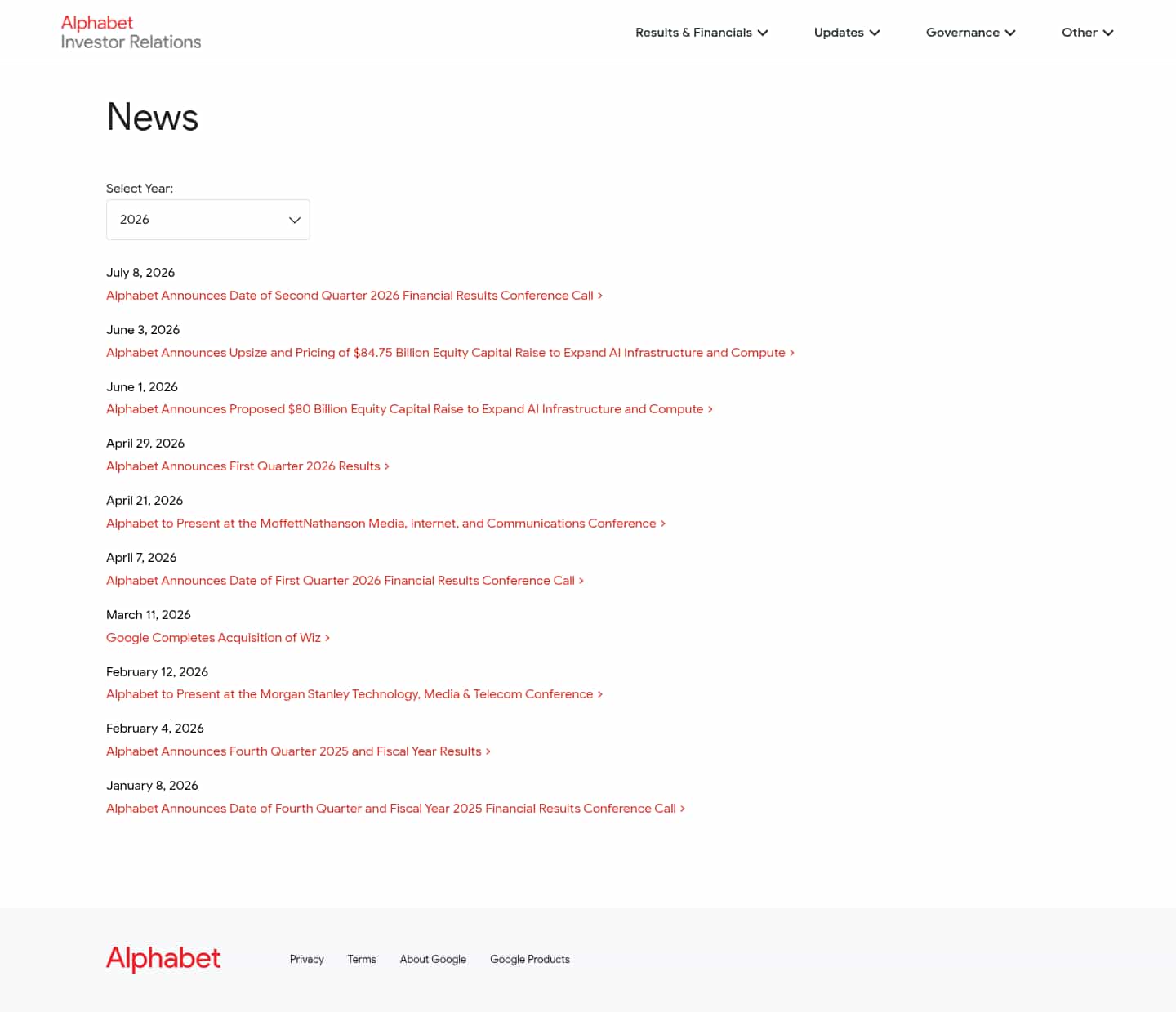
Task: Click the Alphabet Investor Relations header logo
Action: point(131,33)
